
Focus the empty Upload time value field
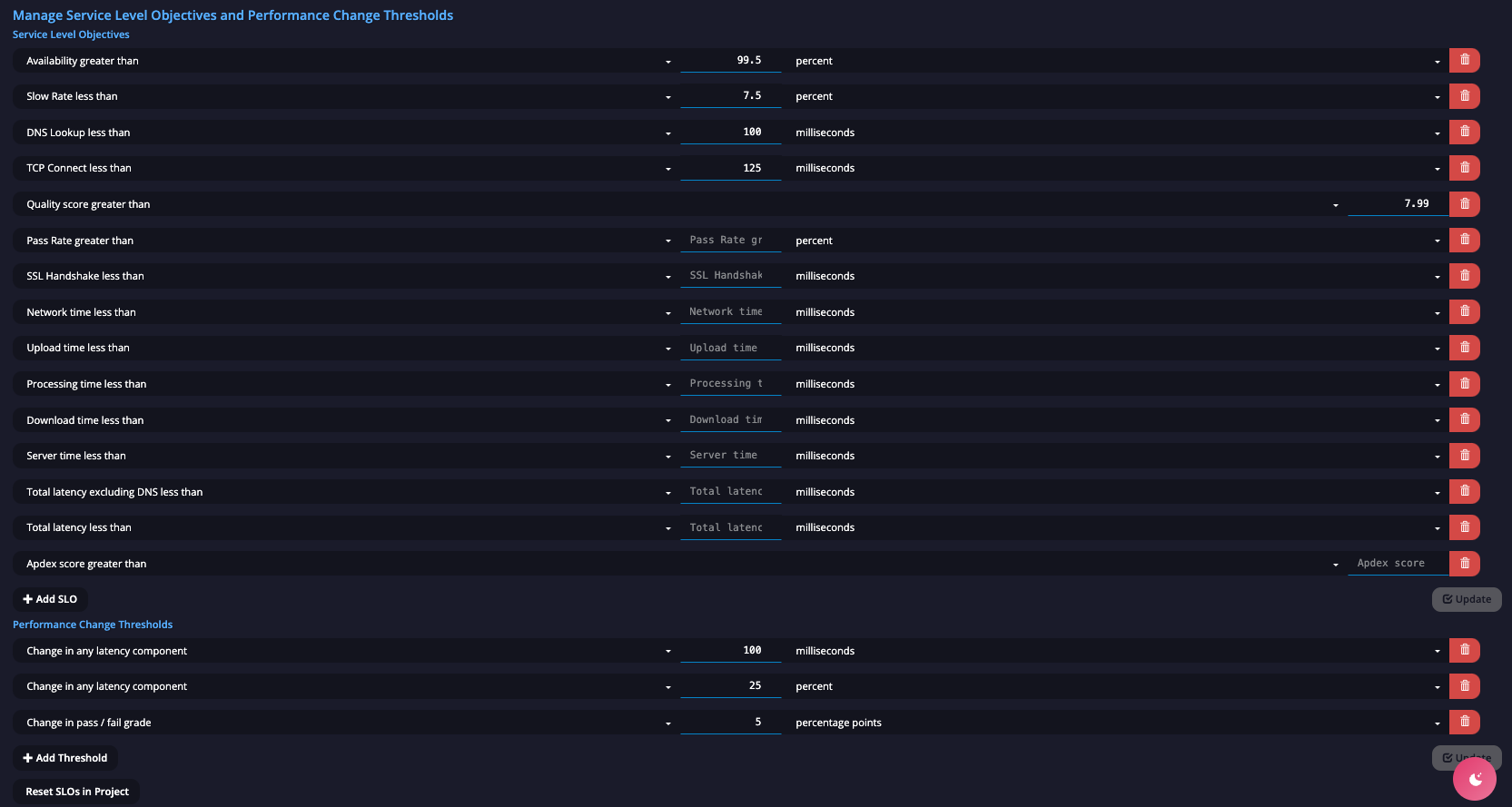730,348
